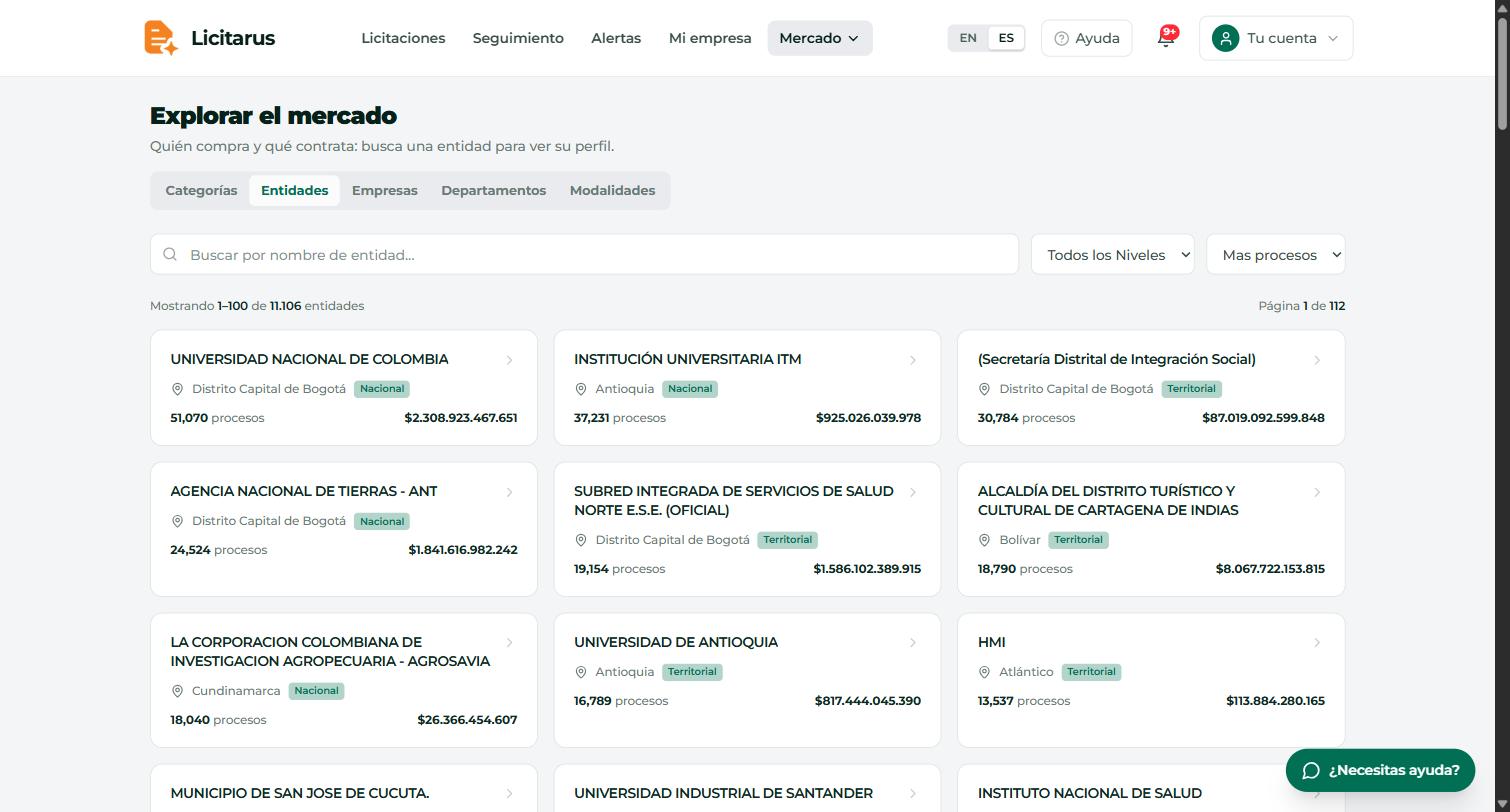Click the question mark help icon
This screenshot has height=812, width=1510.
click(x=1061, y=38)
